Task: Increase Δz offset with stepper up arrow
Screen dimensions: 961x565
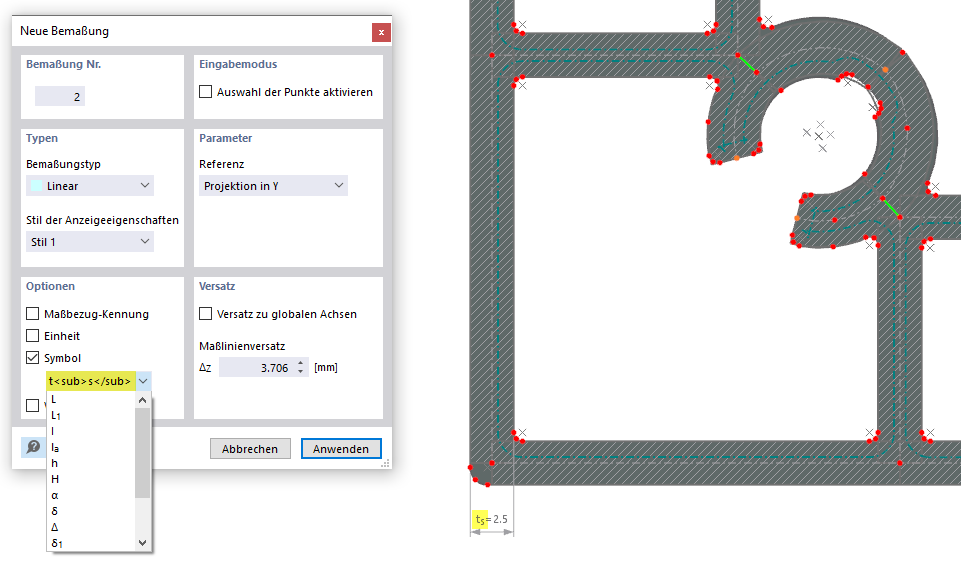Action: click(x=300, y=363)
